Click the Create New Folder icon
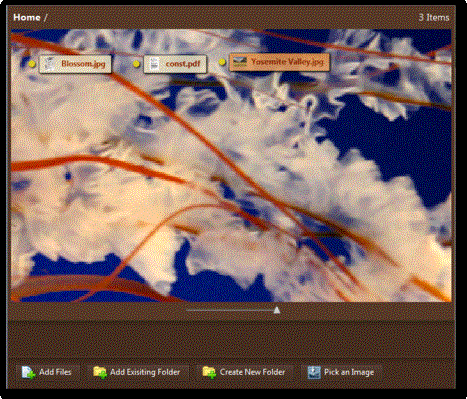 point(209,372)
